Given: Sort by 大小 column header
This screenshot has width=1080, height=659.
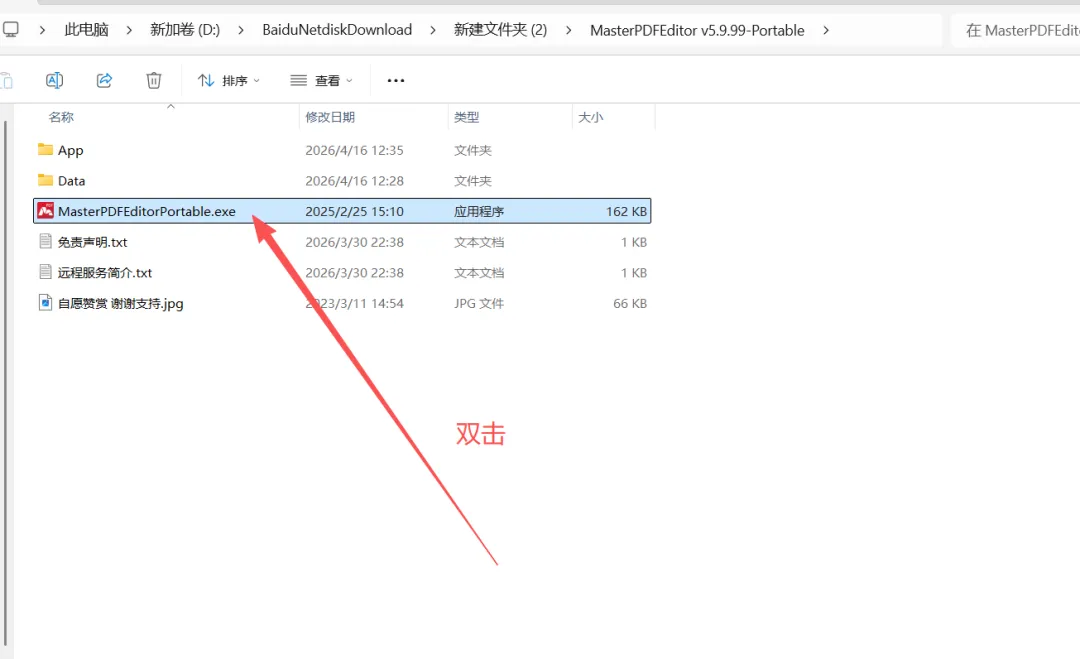Looking at the screenshot, I should point(590,117).
